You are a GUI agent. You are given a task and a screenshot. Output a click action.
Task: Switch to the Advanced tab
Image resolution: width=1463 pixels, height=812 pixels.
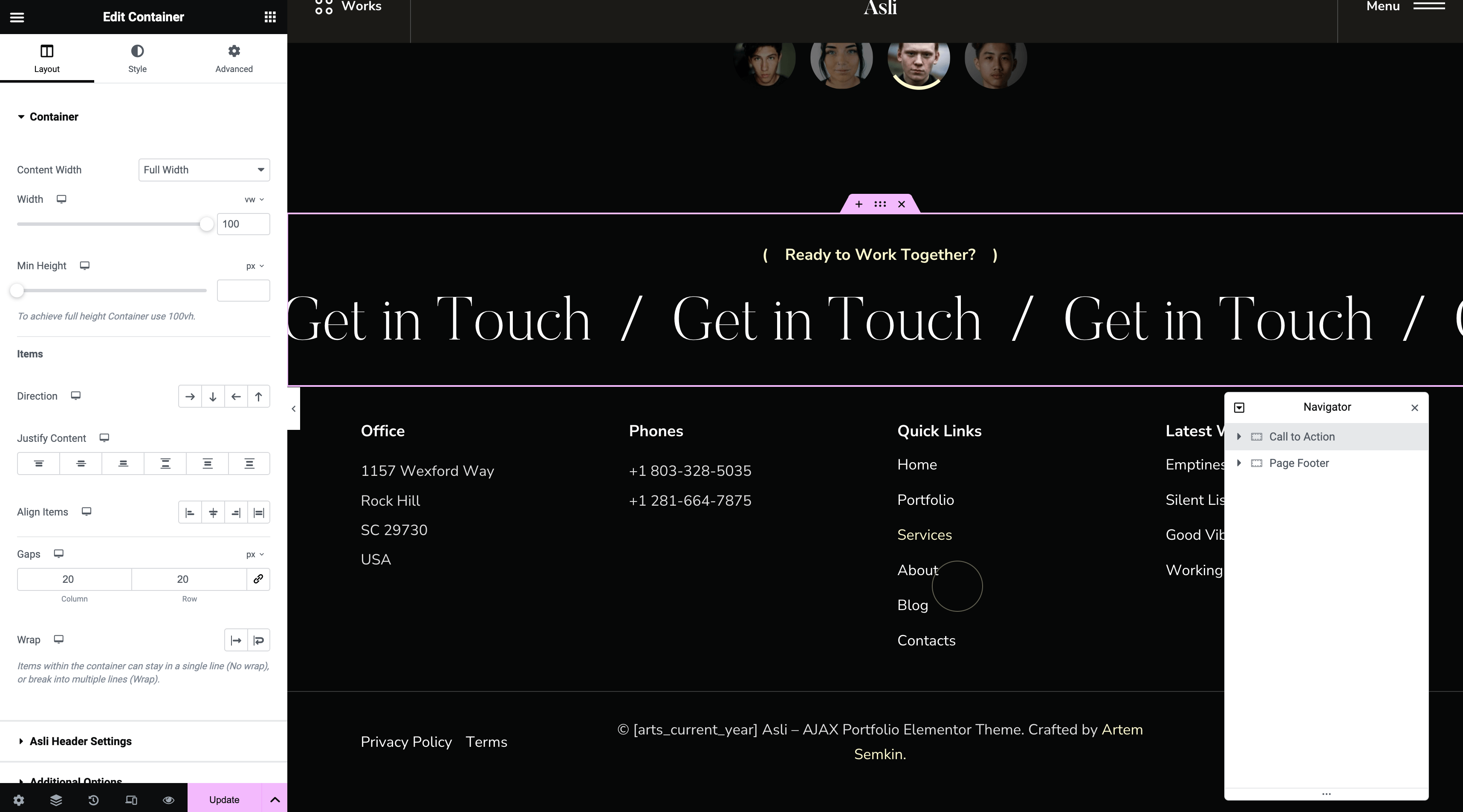[x=234, y=58]
